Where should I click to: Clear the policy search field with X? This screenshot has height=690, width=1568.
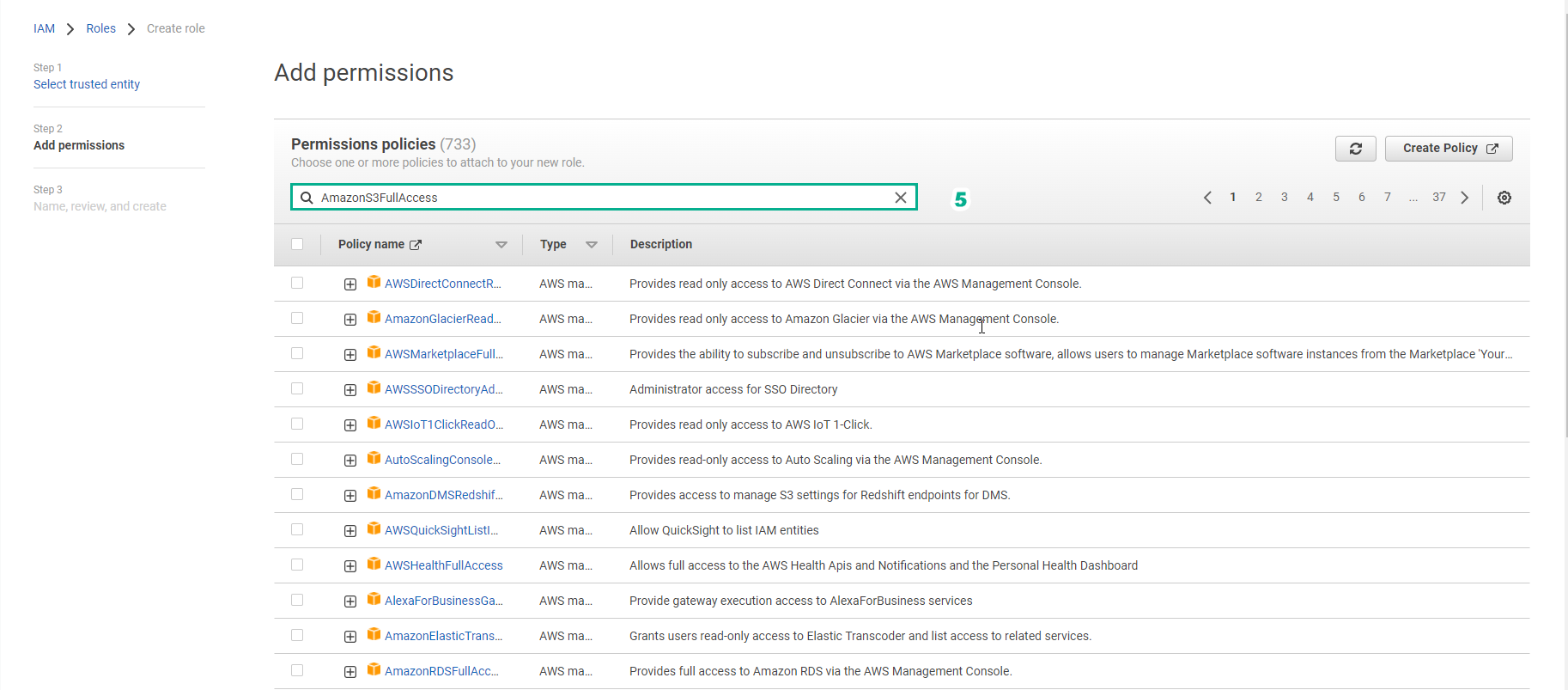[x=900, y=198]
